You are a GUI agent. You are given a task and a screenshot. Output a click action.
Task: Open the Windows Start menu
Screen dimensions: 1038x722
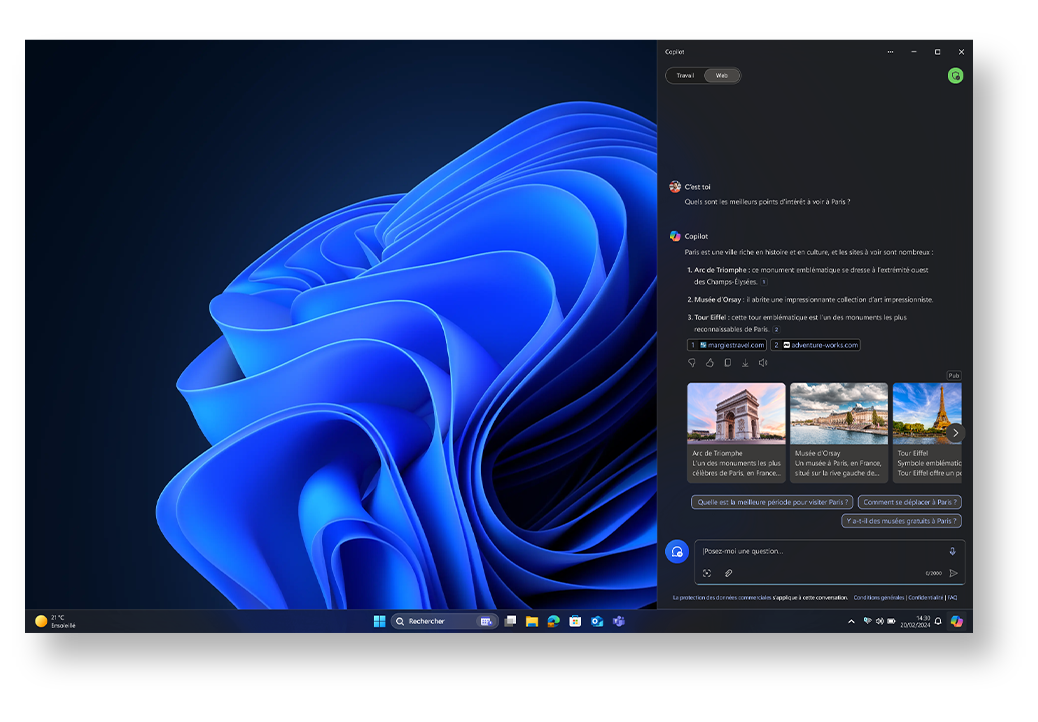[x=379, y=621]
